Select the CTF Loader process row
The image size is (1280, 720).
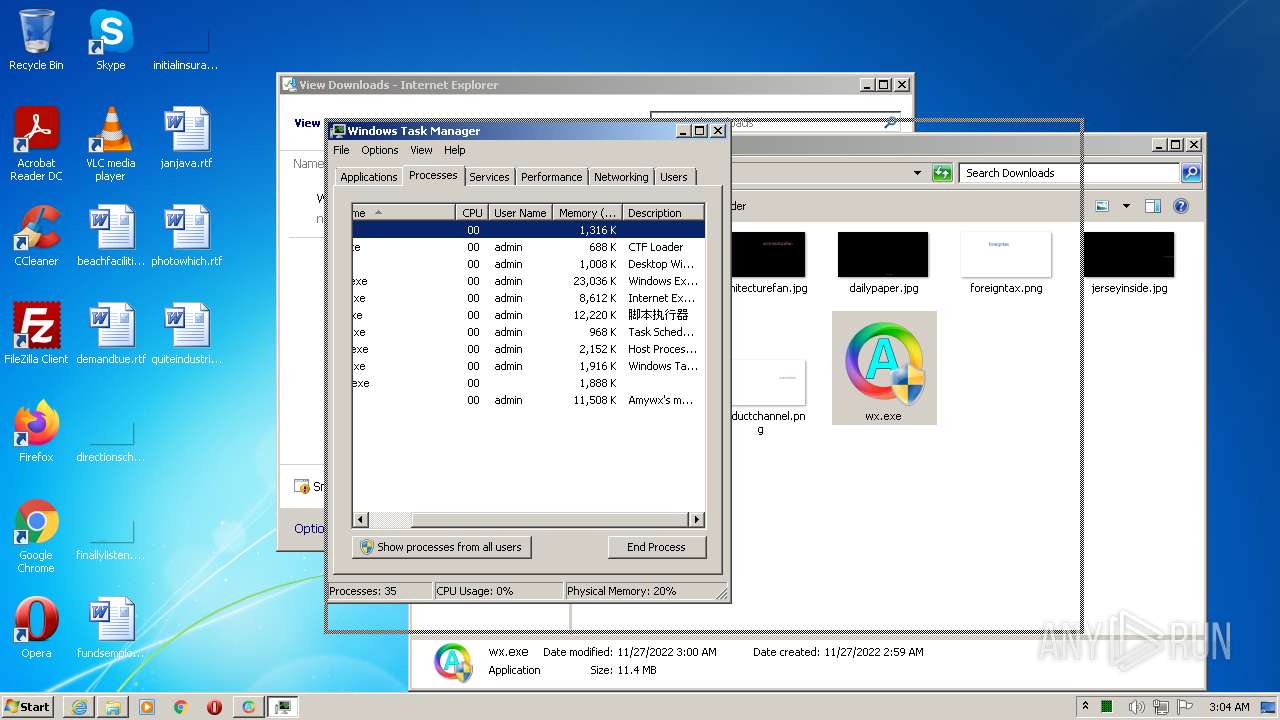(528, 247)
